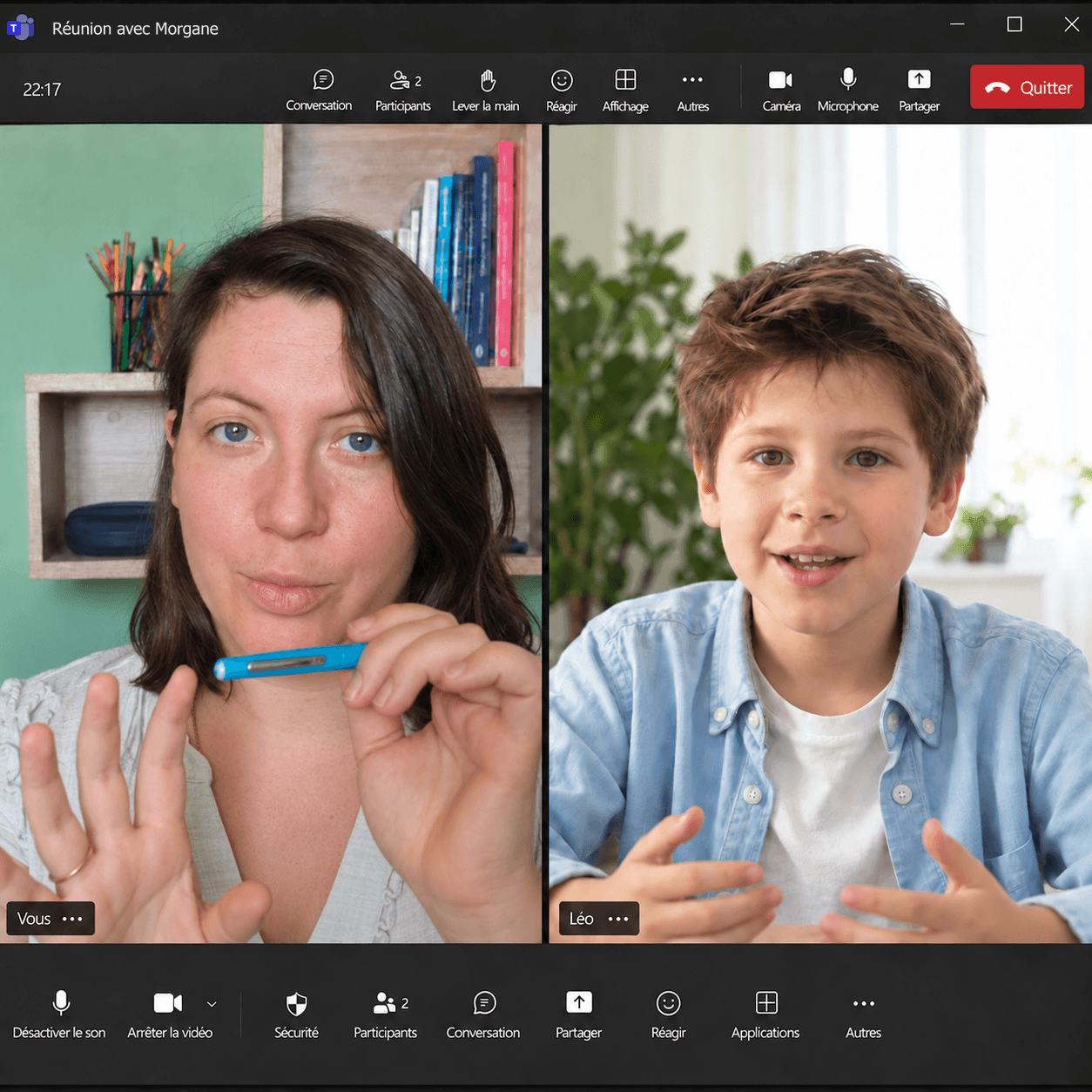Open Autres options in the top toolbar
This screenshot has width=1092, height=1092.
tap(693, 91)
